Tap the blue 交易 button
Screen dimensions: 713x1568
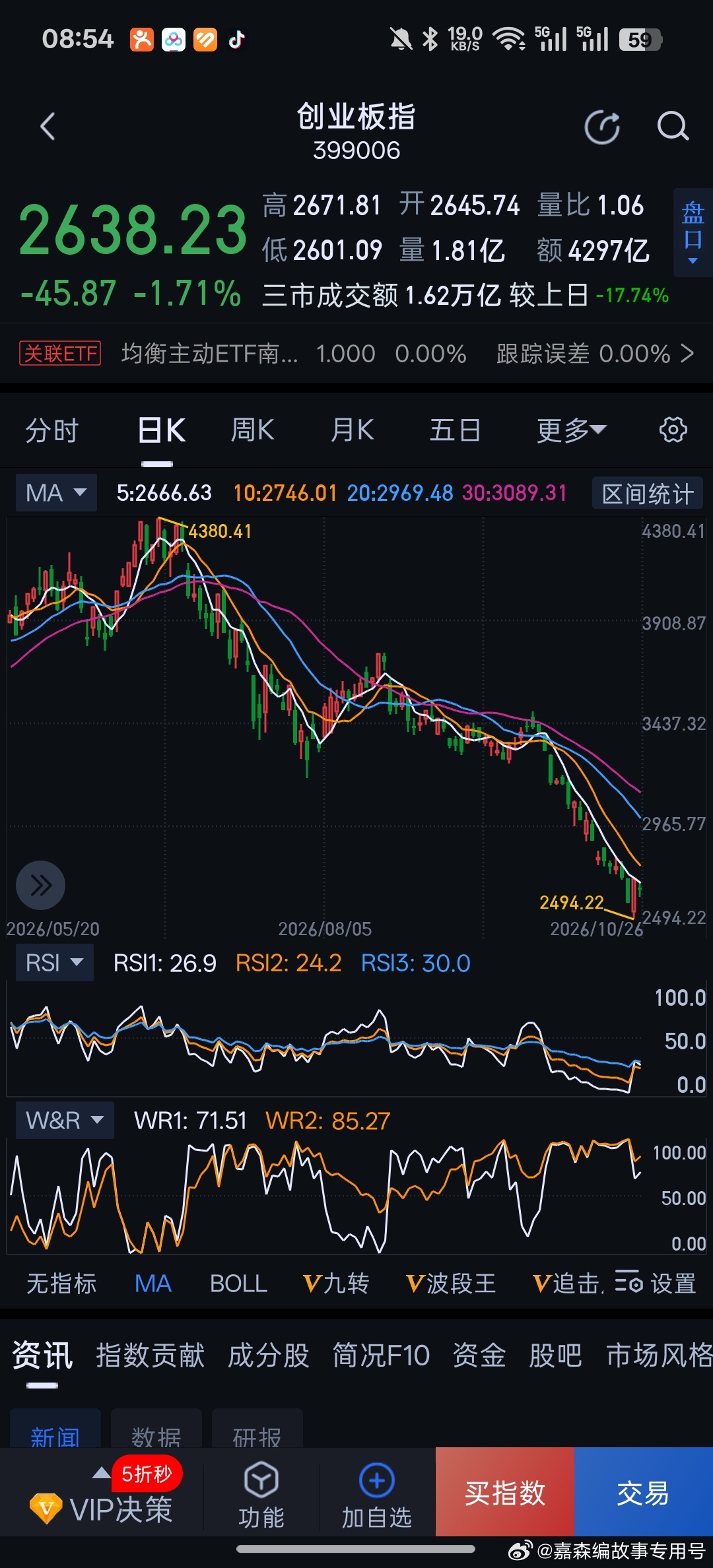coord(644,1491)
